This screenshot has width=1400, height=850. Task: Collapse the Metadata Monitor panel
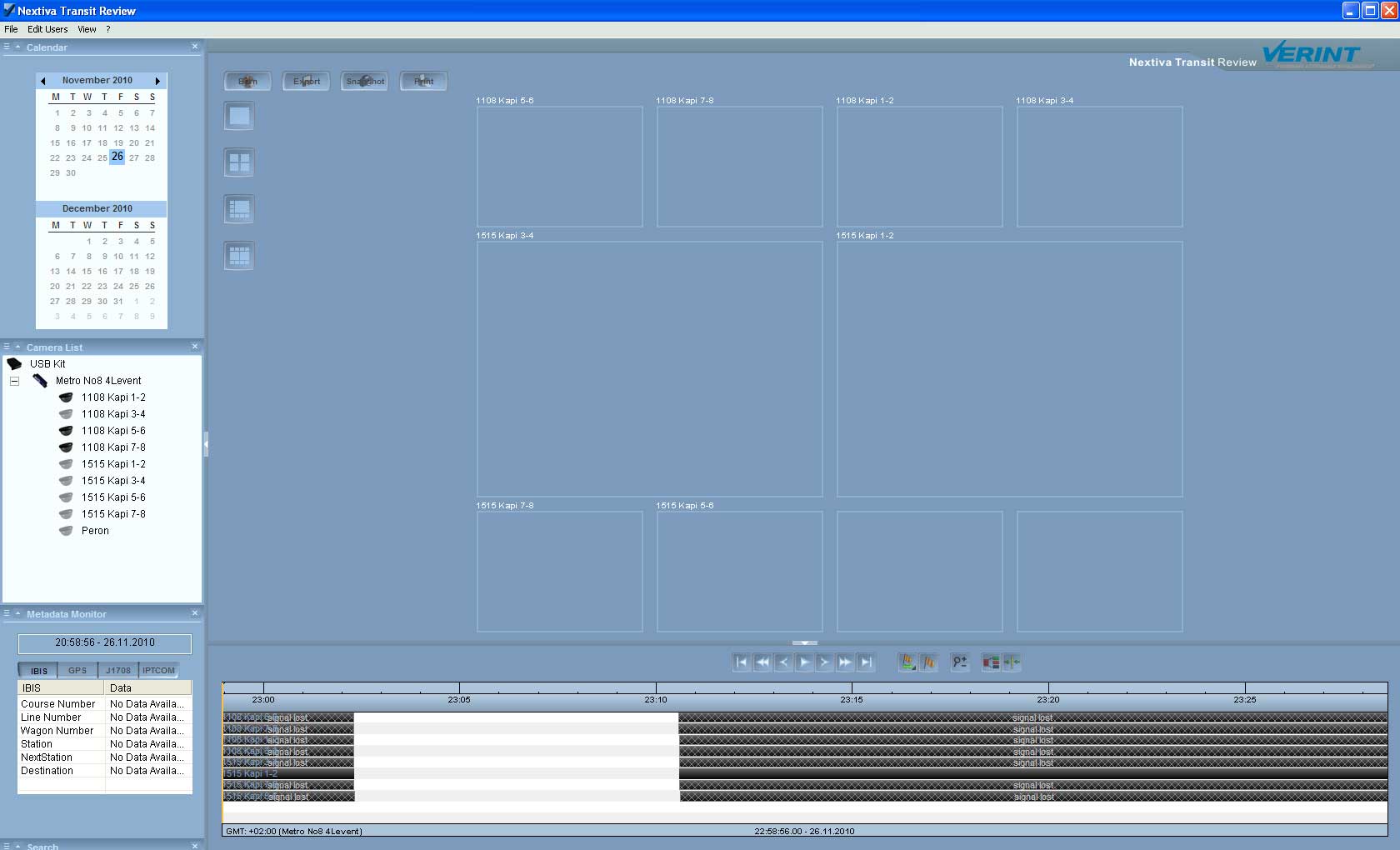[x=17, y=613]
